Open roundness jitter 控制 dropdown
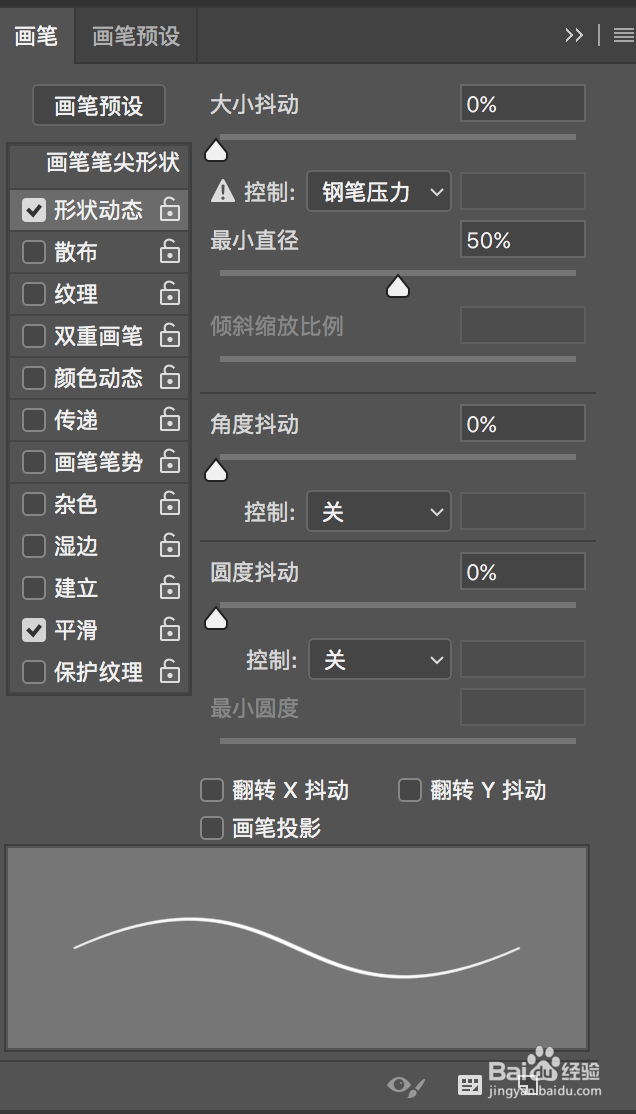 point(379,659)
